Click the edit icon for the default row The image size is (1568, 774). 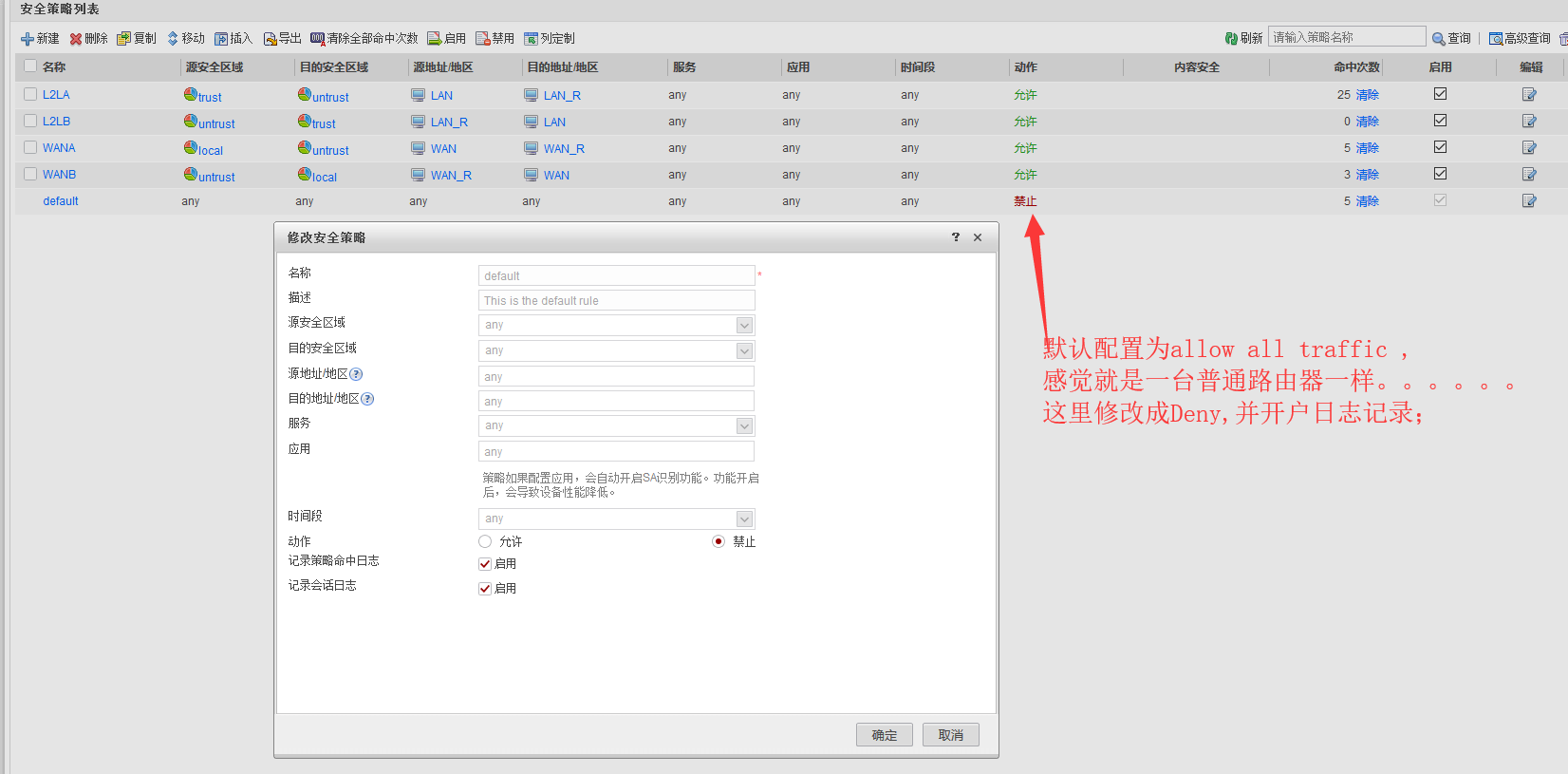point(1529,201)
